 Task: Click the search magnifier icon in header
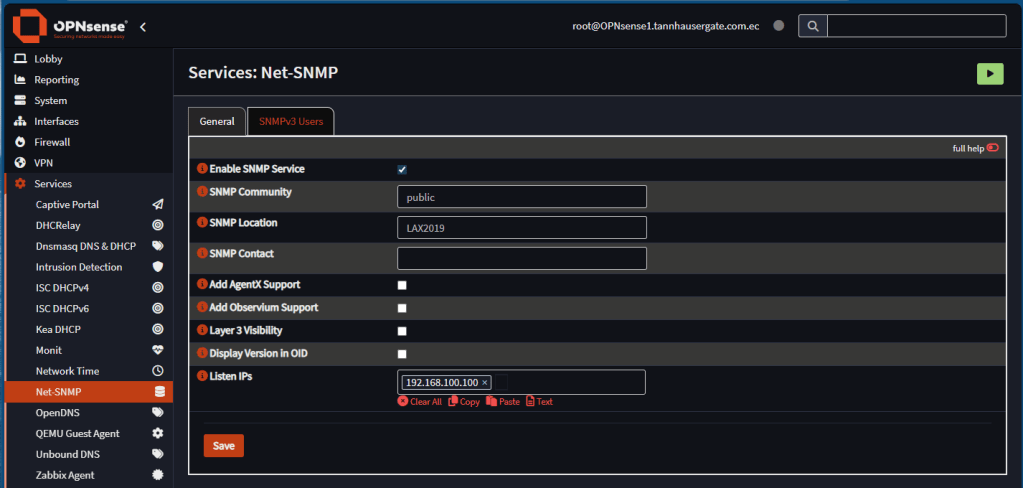[x=812, y=26]
